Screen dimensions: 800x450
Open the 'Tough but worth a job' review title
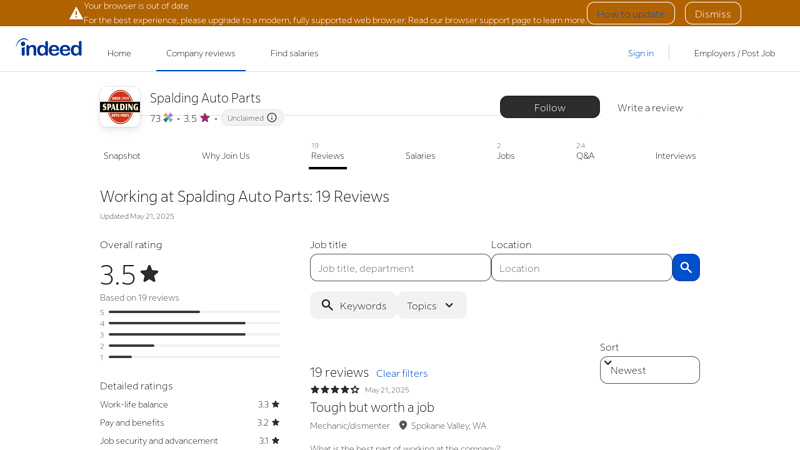pyautogui.click(x=372, y=407)
